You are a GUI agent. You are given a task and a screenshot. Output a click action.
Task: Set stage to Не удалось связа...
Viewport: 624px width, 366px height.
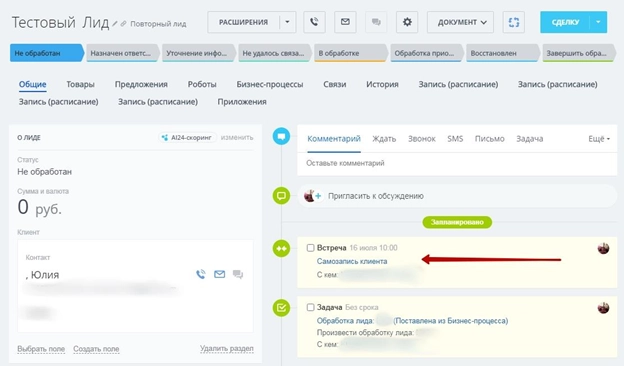[275, 53]
